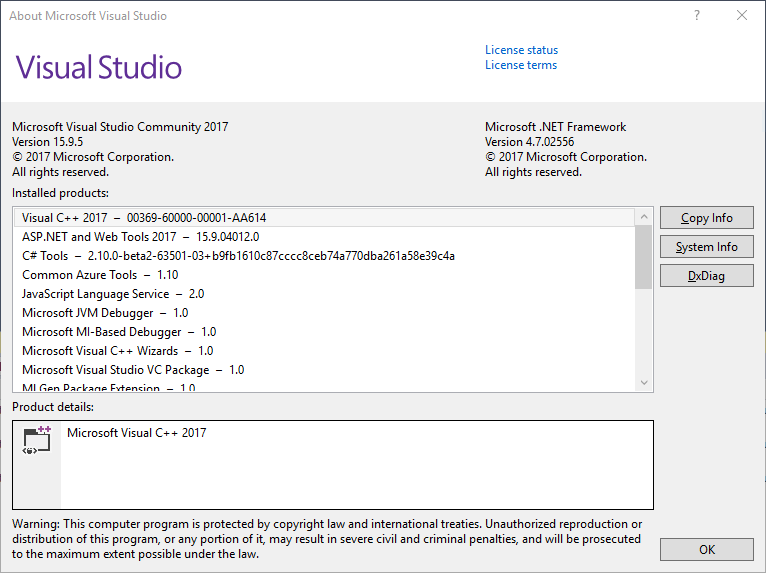This screenshot has height=573, width=766.
Task: Click the Copy Info button
Action: click(706, 218)
